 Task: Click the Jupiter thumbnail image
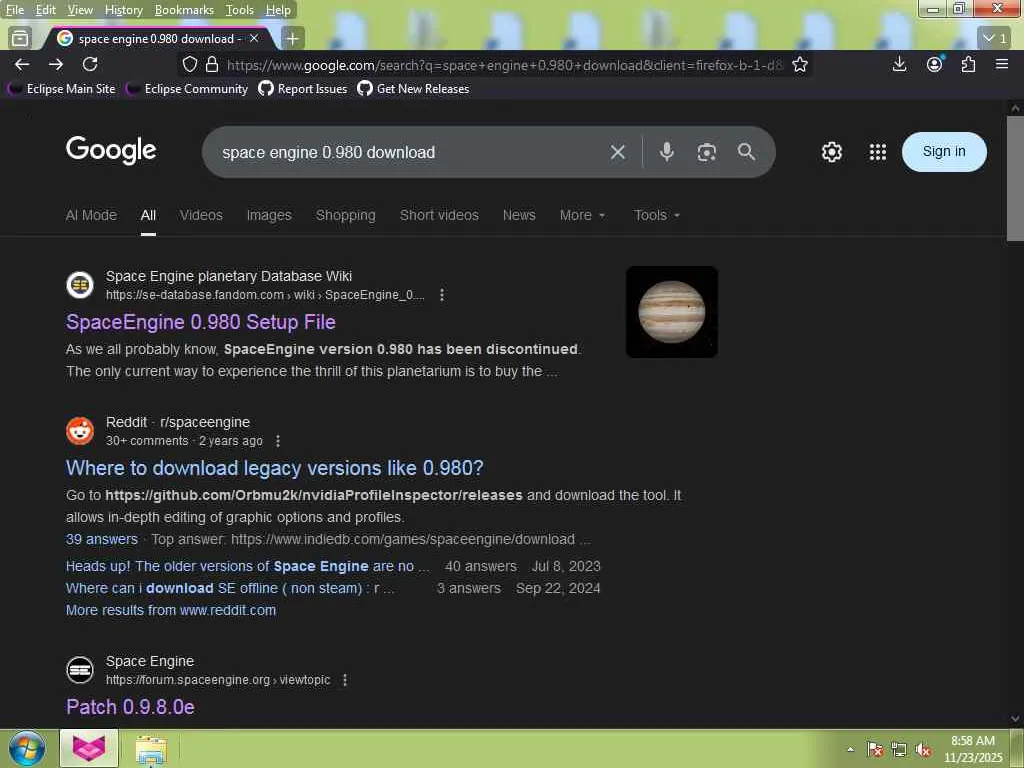(x=671, y=312)
